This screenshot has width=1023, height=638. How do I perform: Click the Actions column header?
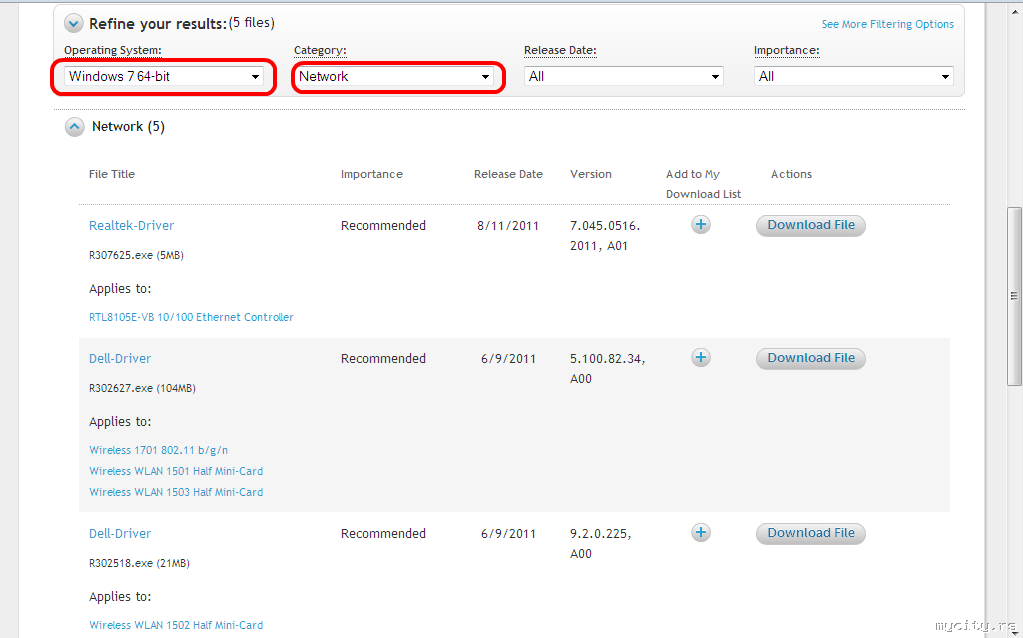791,174
